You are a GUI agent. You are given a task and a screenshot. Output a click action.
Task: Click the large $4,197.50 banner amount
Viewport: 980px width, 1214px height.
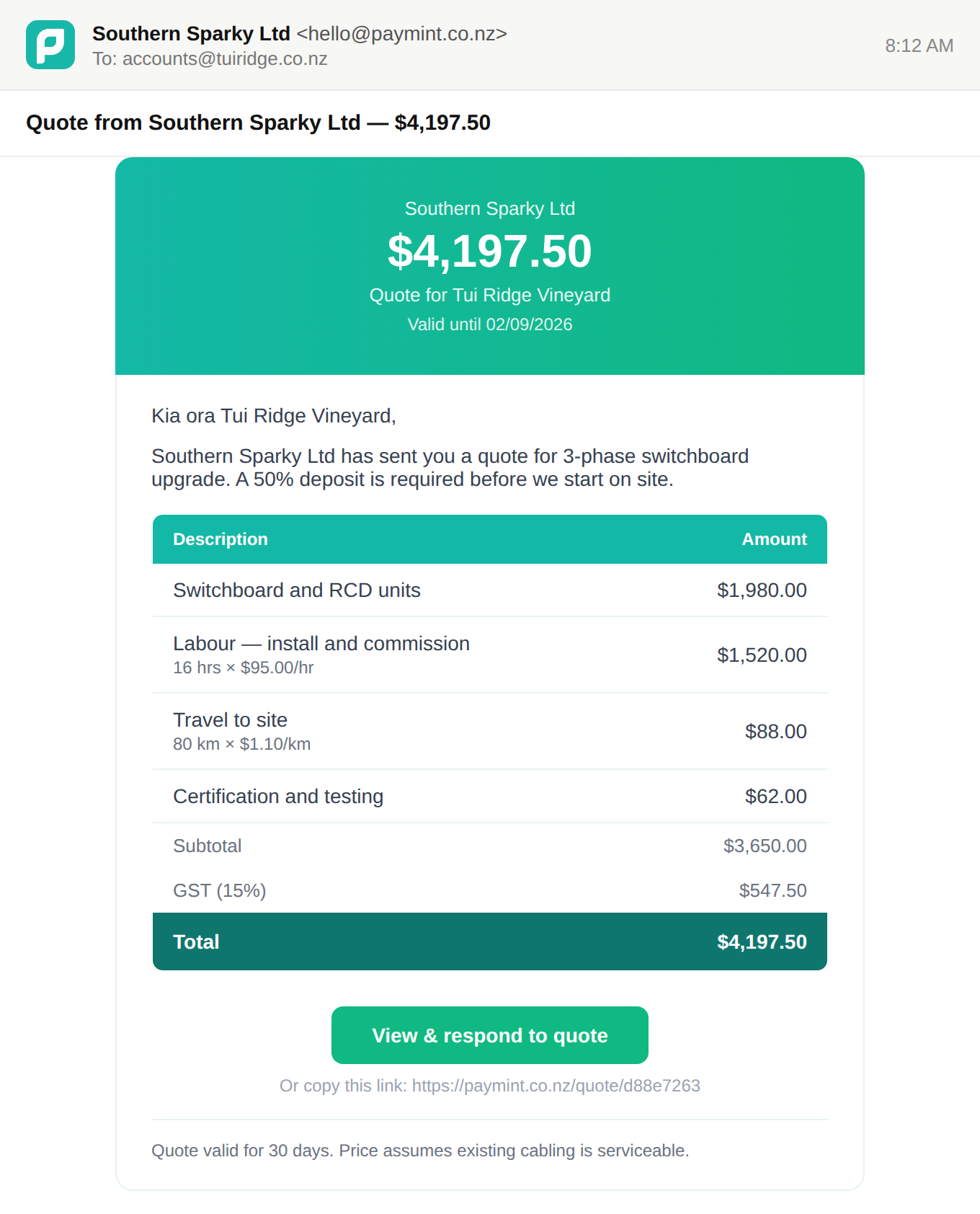coord(490,251)
